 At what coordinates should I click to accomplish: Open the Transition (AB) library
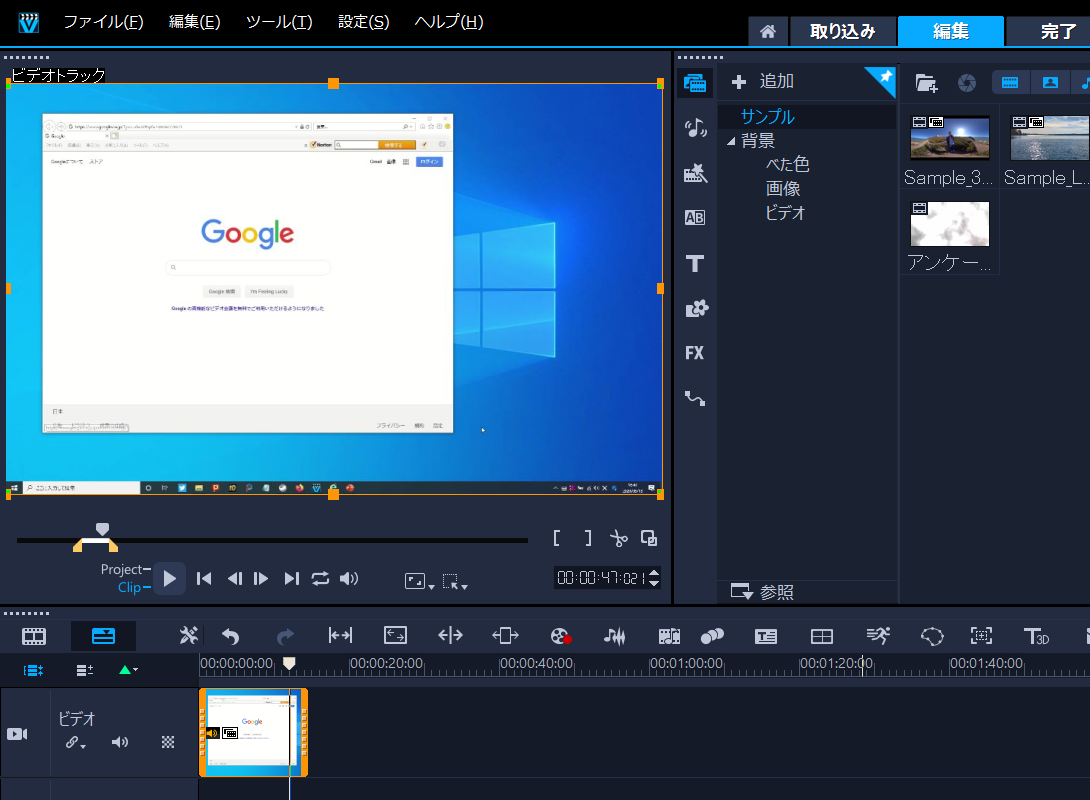pyautogui.click(x=694, y=218)
